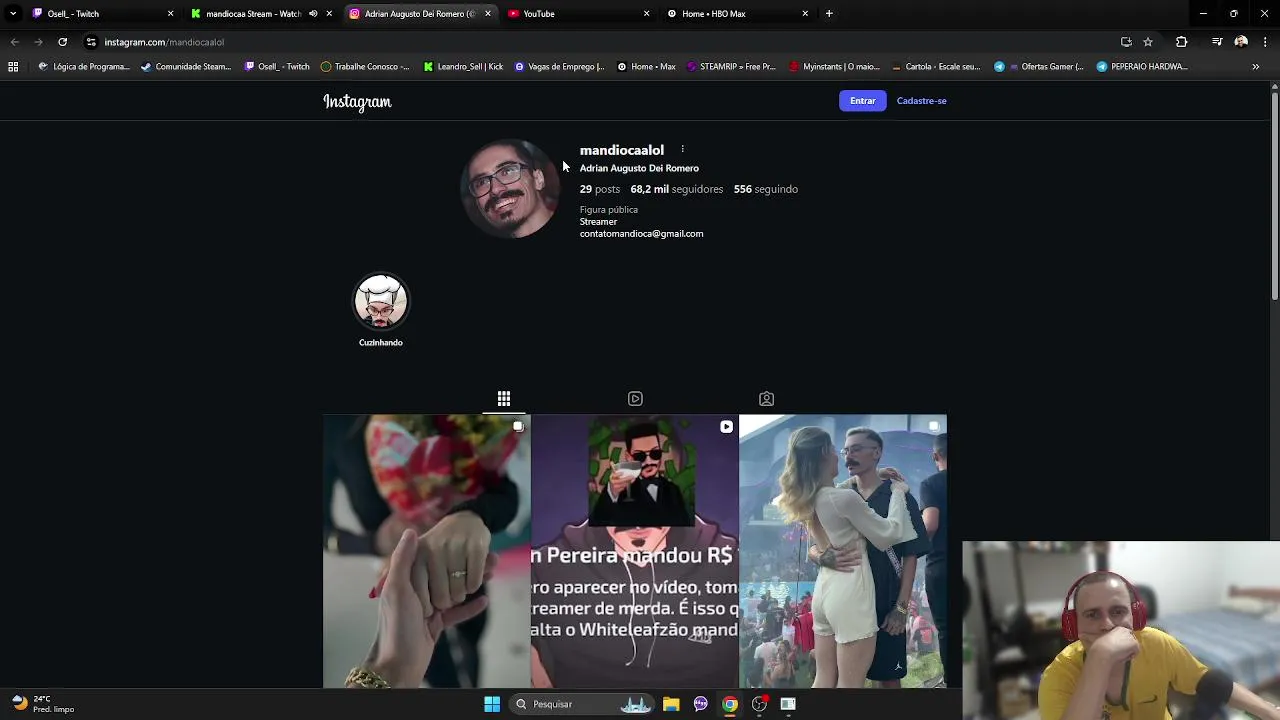Reload the Instagram page

click(x=62, y=42)
